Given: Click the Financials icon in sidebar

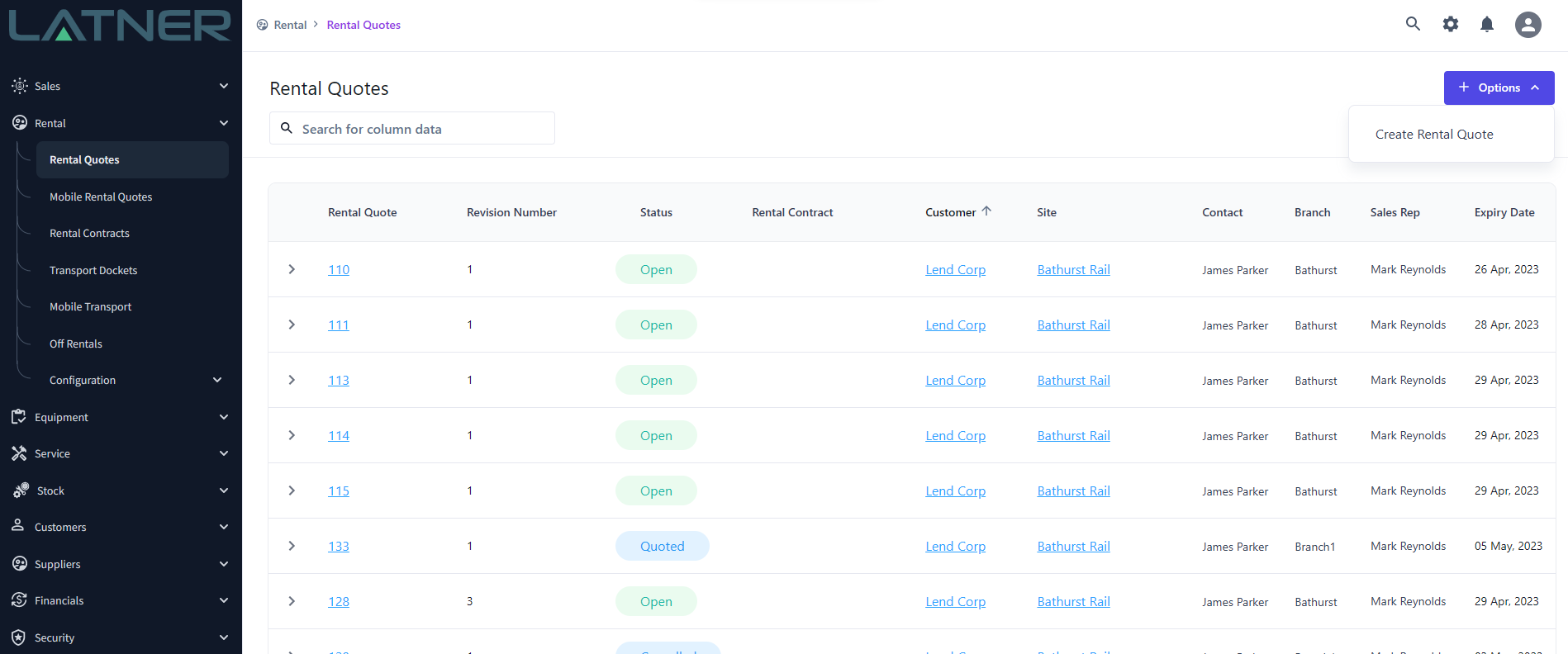Looking at the screenshot, I should point(19,600).
